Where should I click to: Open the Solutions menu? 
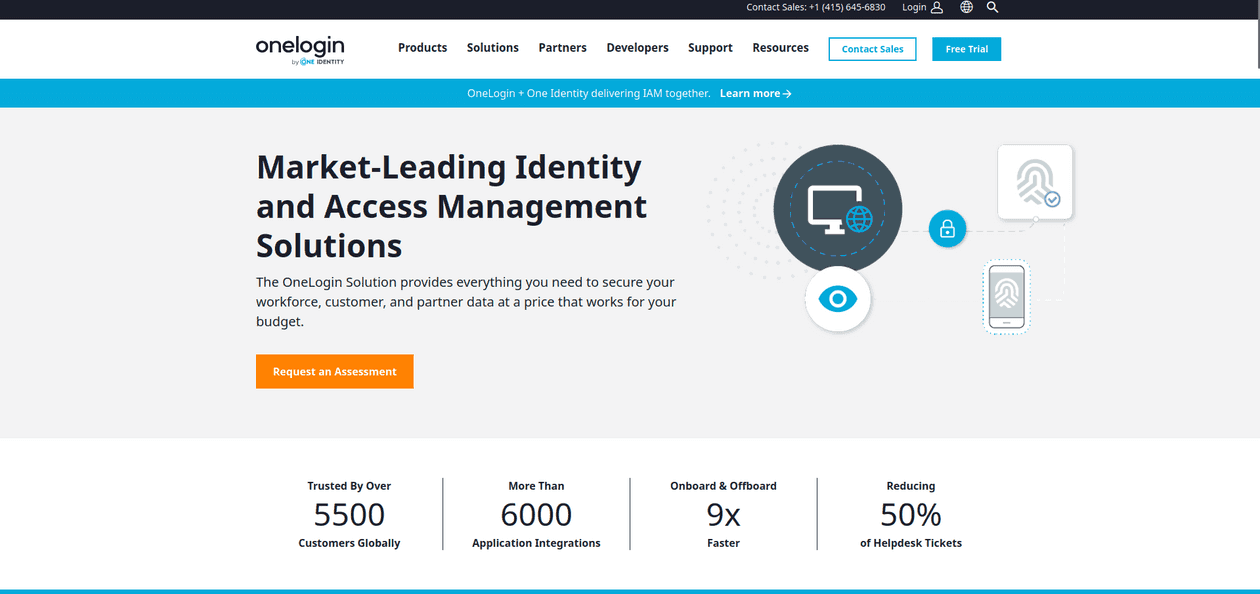point(492,47)
